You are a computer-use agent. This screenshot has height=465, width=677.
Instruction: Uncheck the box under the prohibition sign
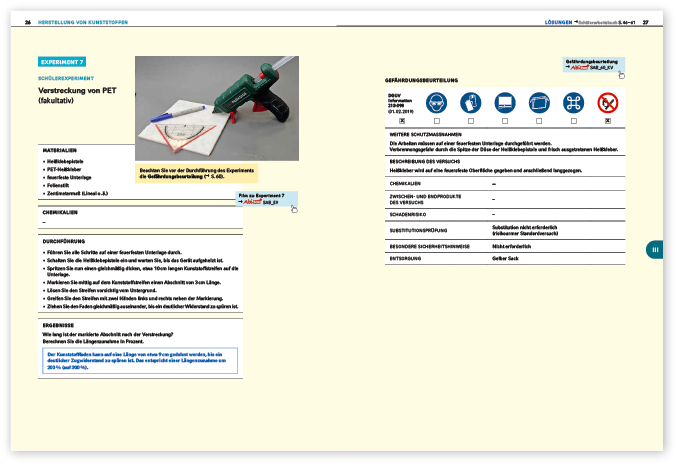[608, 121]
